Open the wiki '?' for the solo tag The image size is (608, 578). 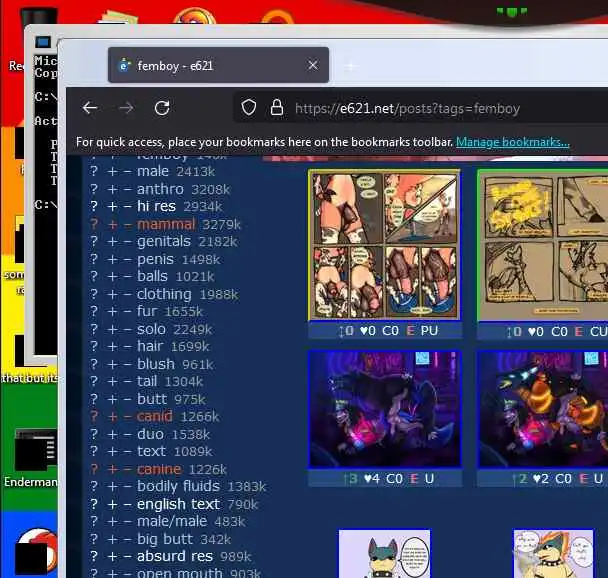pyautogui.click(x=93, y=329)
